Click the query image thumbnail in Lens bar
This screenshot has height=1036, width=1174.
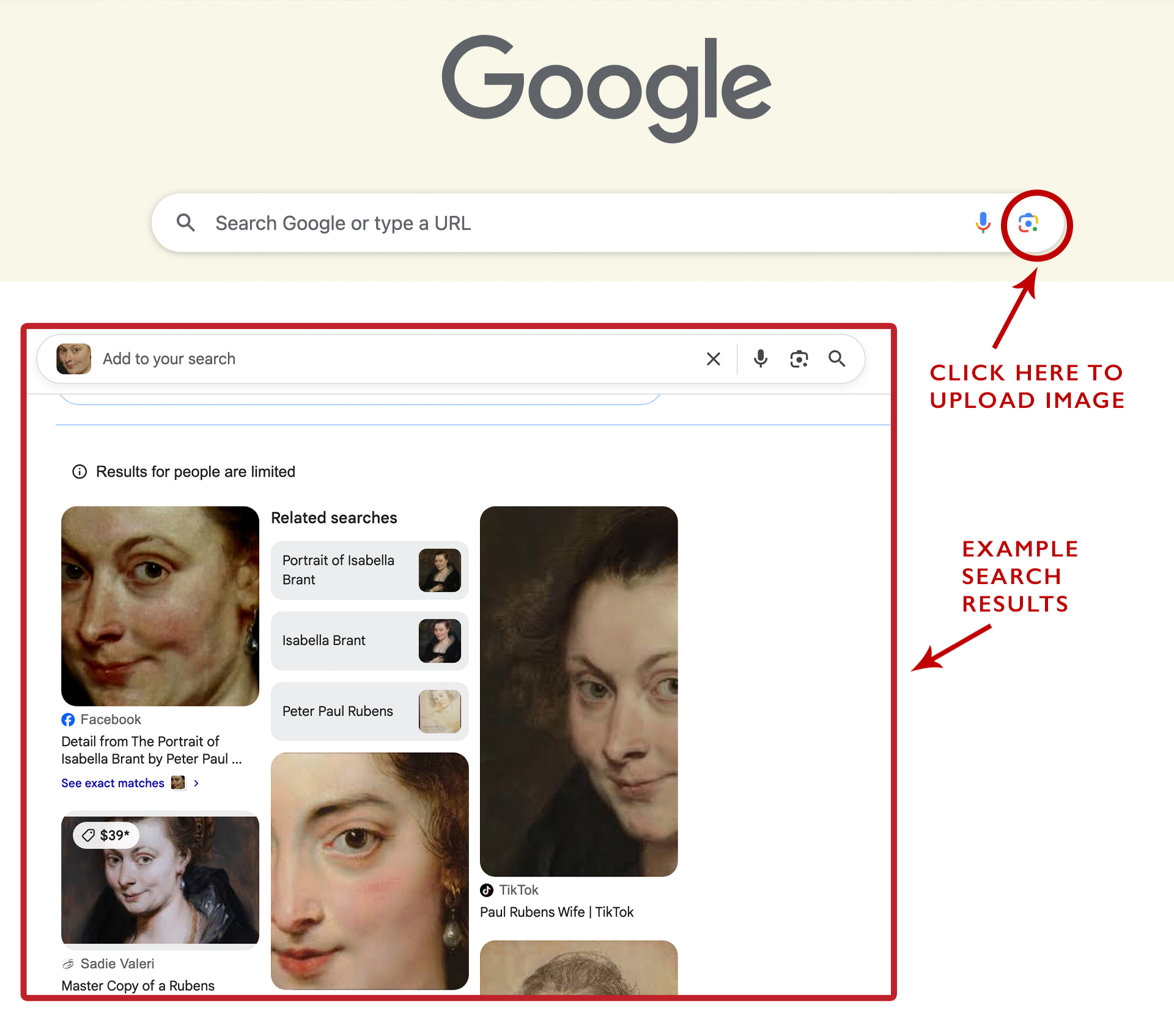(73, 358)
